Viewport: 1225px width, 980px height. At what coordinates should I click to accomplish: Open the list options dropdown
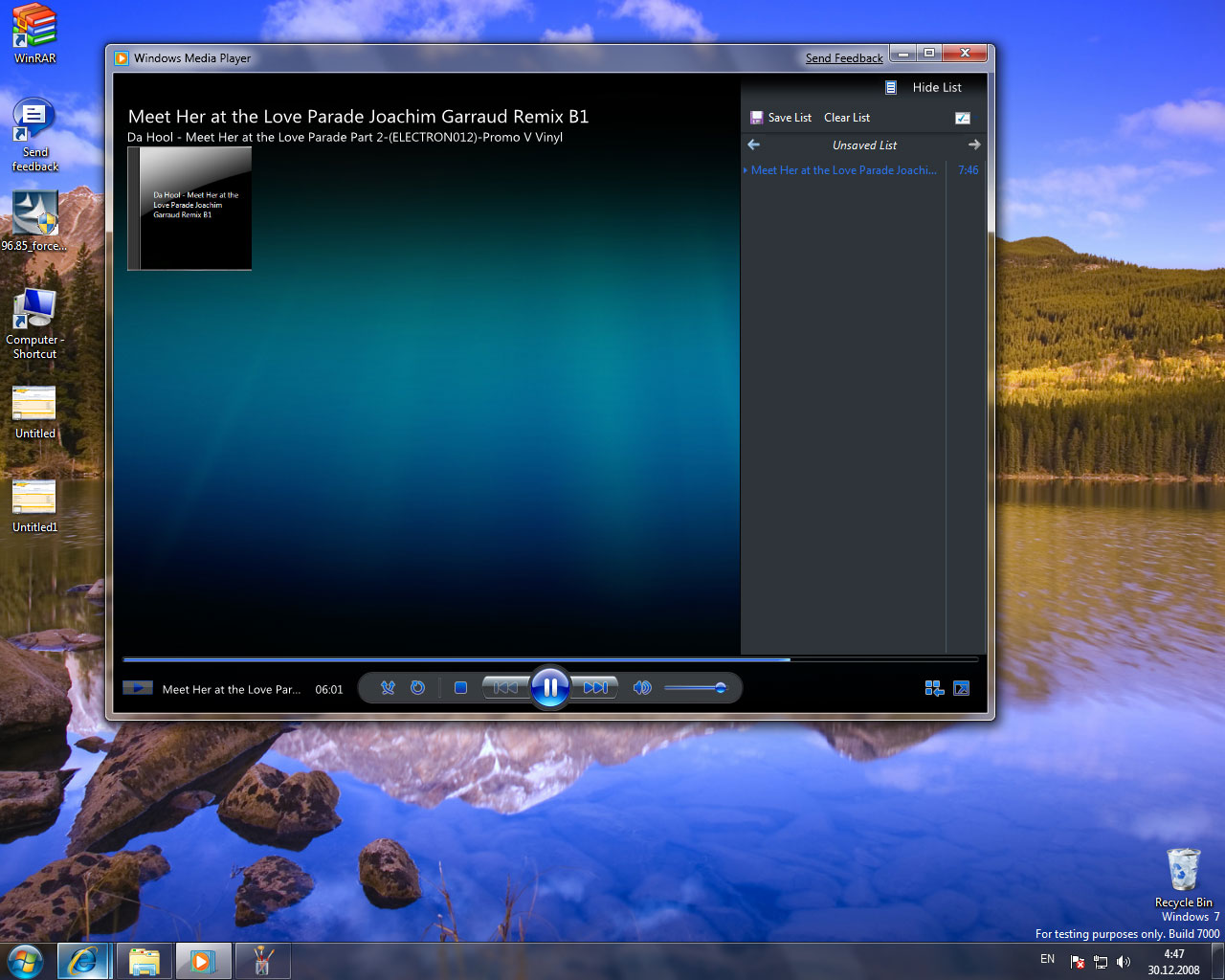click(x=963, y=118)
